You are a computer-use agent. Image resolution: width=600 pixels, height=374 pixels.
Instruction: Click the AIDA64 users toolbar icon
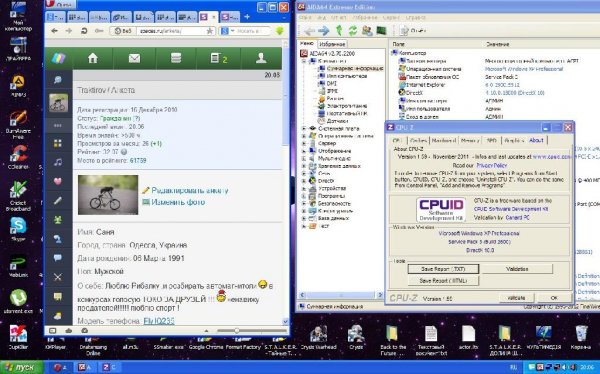coord(367,31)
